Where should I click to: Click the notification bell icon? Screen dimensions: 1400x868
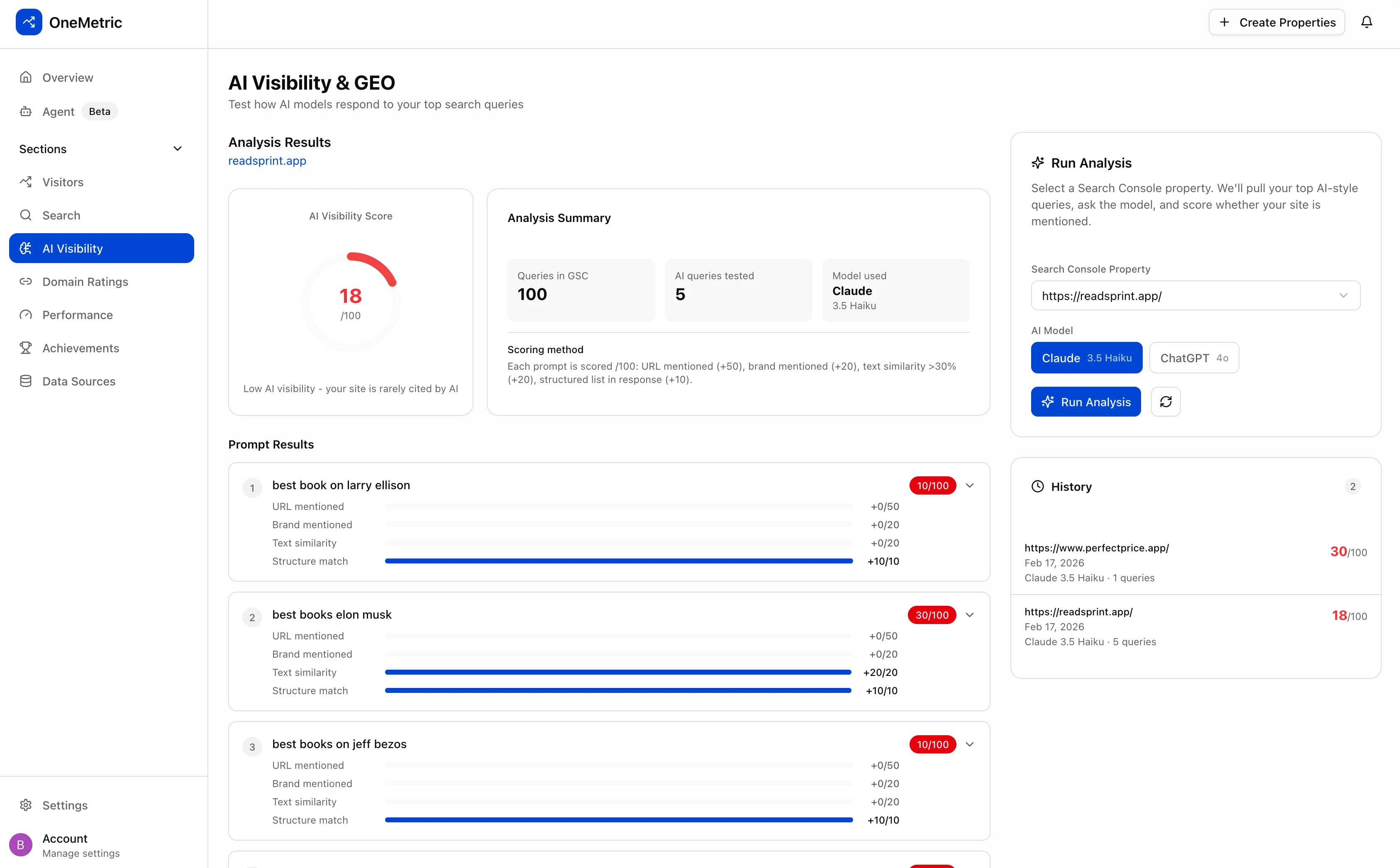(x=1366, y=22)
